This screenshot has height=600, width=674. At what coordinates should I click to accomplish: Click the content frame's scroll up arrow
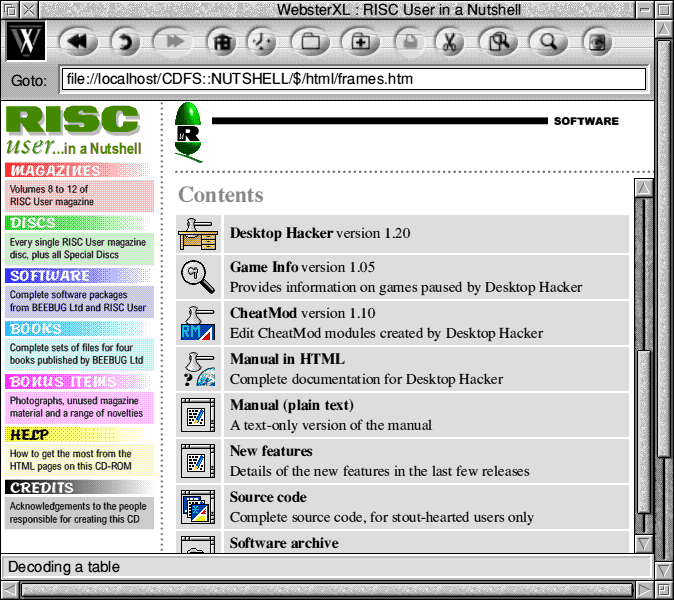point(643,188)
